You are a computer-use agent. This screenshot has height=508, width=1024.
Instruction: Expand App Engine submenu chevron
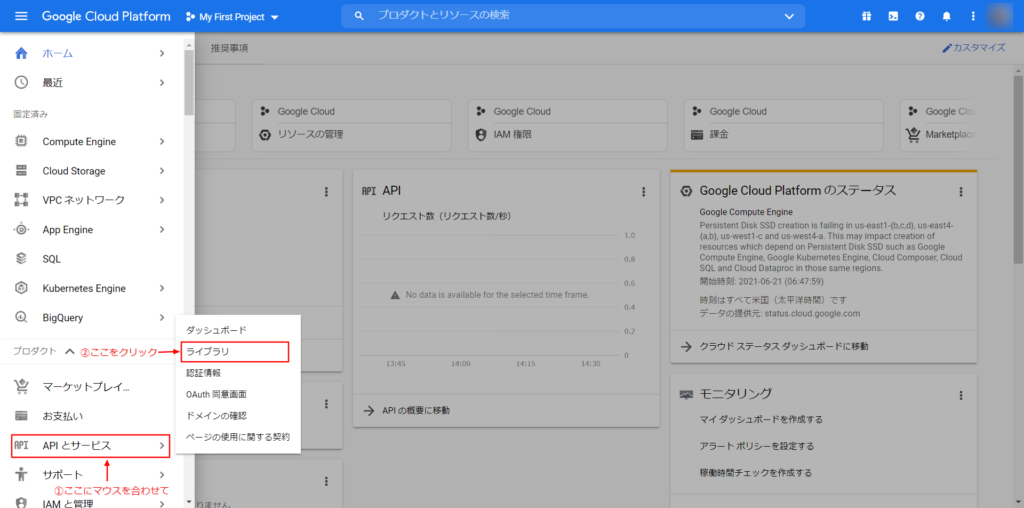162,230
